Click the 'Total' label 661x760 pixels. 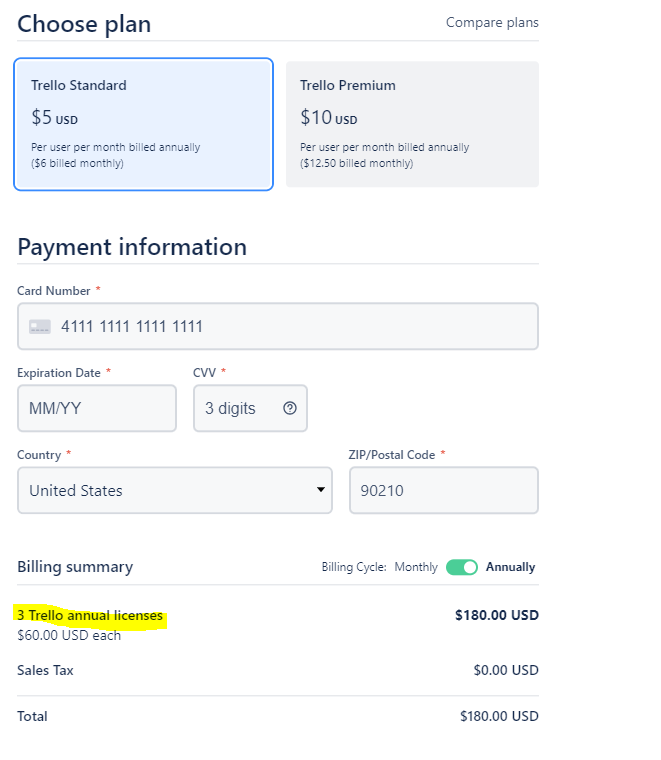tap(32, 716)
